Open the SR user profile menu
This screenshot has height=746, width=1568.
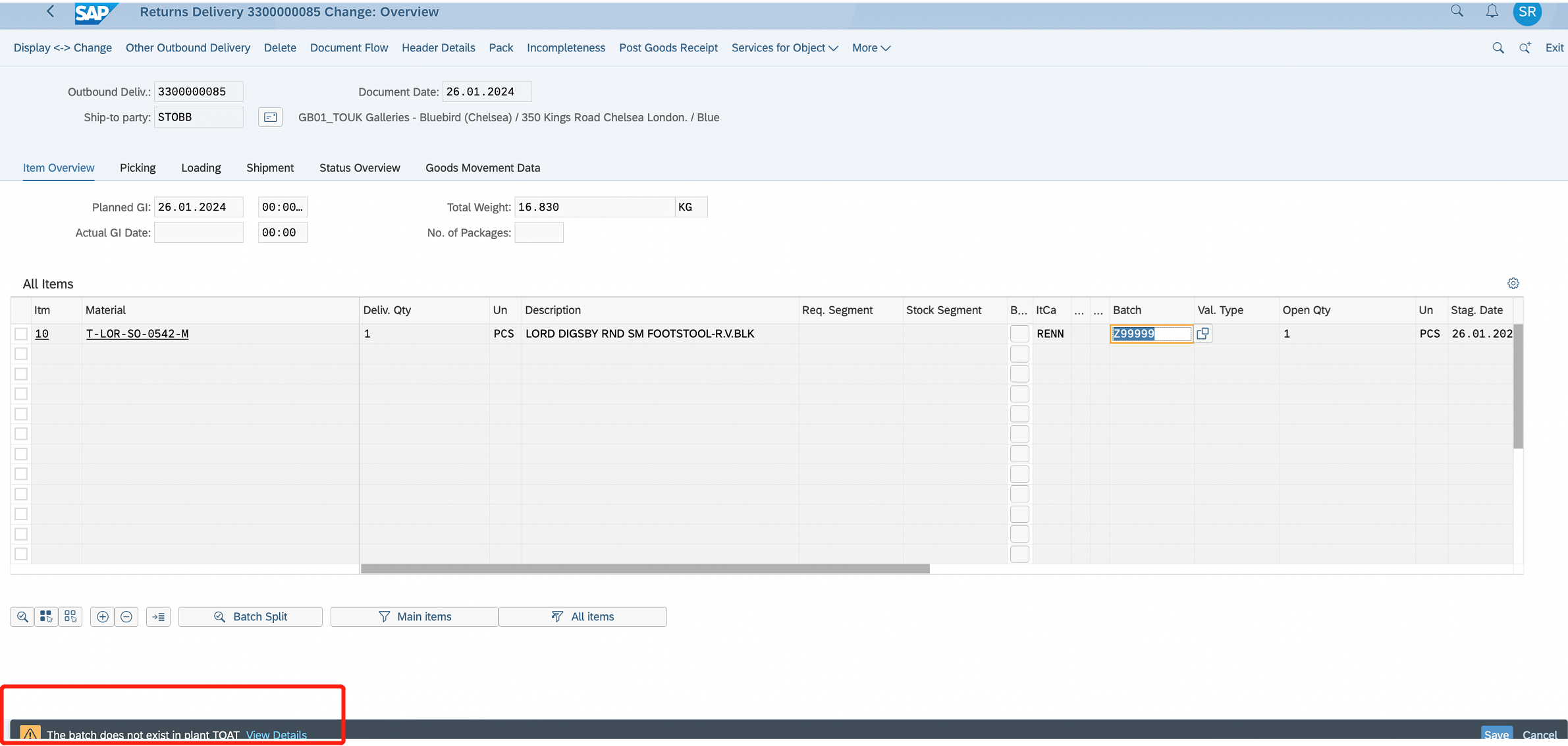pos(1527,12)
